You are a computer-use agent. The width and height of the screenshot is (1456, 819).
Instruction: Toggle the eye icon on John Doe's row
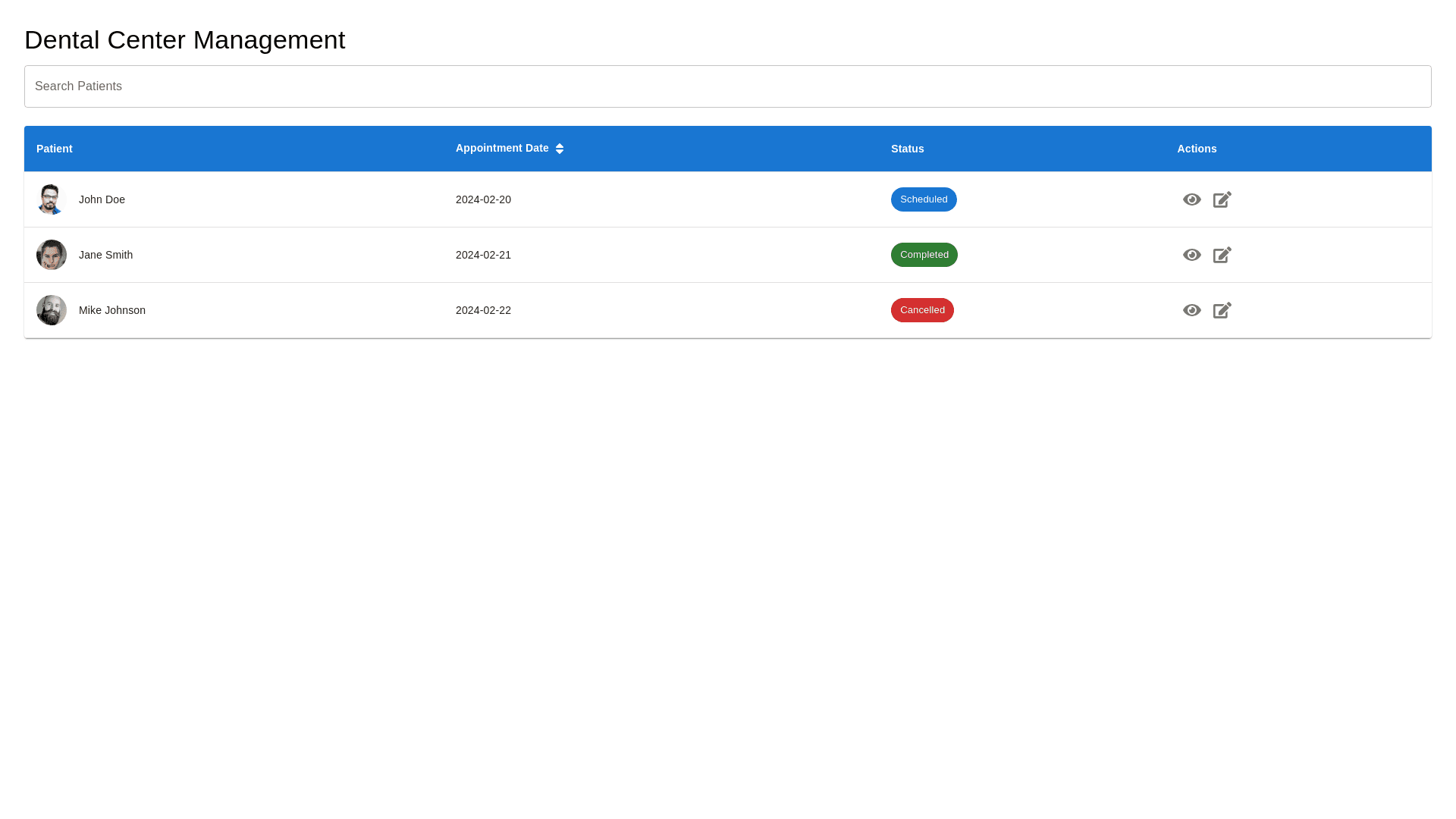click(1191, 199)
